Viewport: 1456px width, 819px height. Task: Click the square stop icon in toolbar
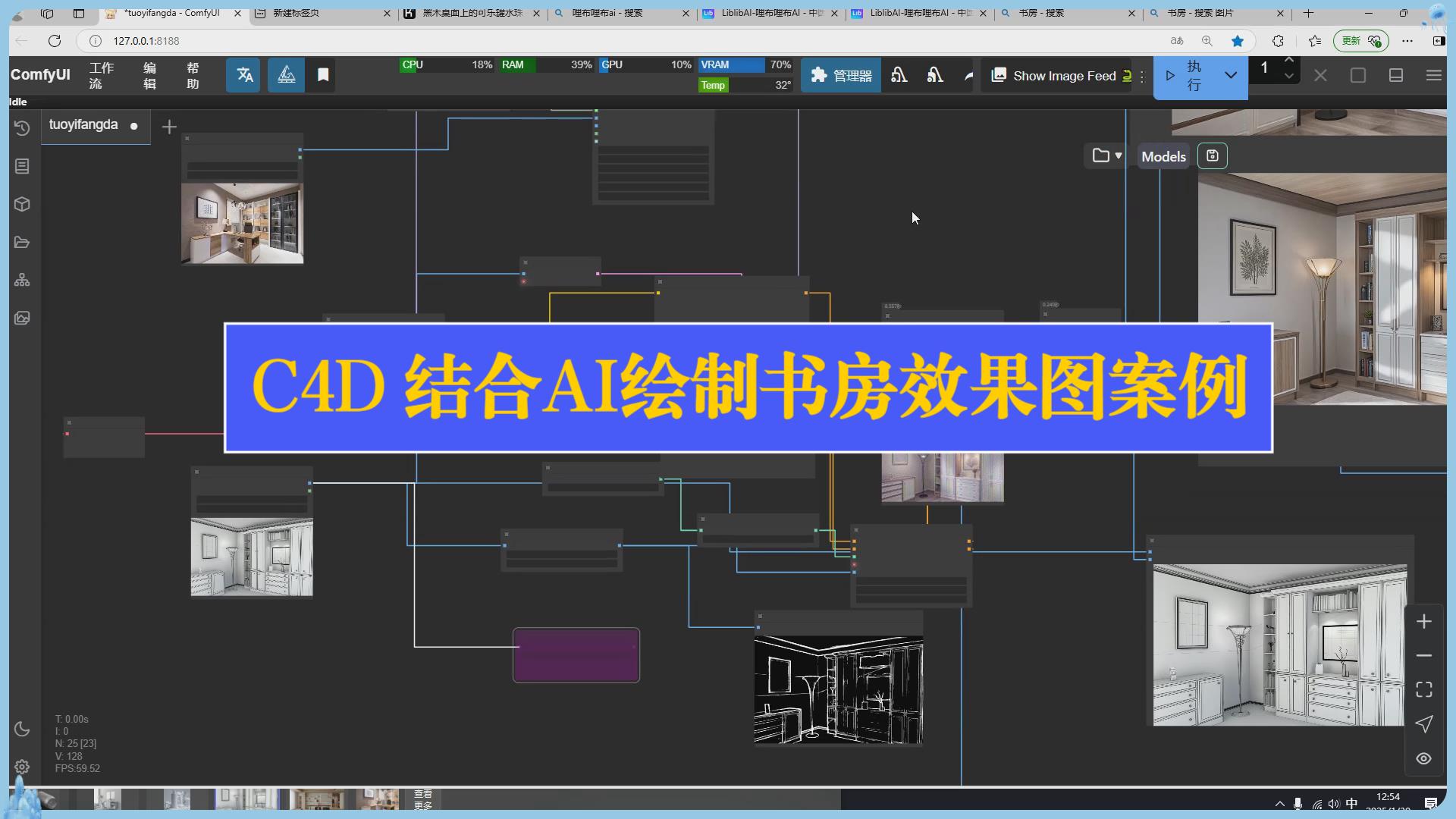pyautogui.click(x=1358, y=75)
